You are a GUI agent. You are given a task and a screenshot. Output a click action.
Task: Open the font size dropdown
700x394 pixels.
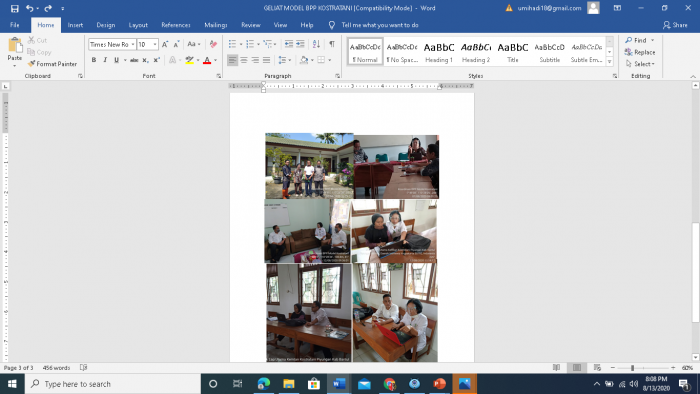click(x=155, y=44)
